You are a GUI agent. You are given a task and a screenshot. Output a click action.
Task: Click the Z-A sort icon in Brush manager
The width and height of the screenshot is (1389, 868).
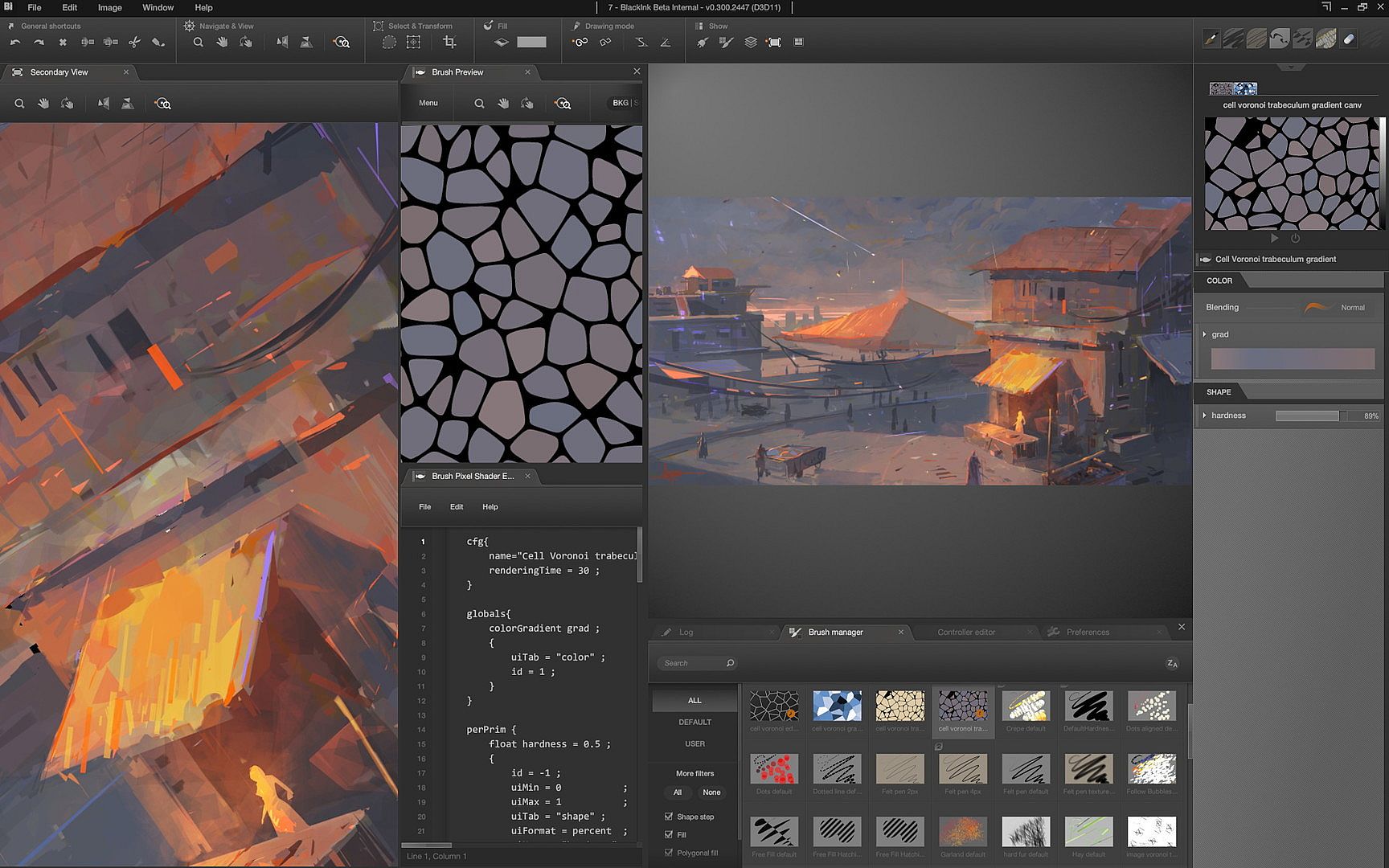point(1171,664)
